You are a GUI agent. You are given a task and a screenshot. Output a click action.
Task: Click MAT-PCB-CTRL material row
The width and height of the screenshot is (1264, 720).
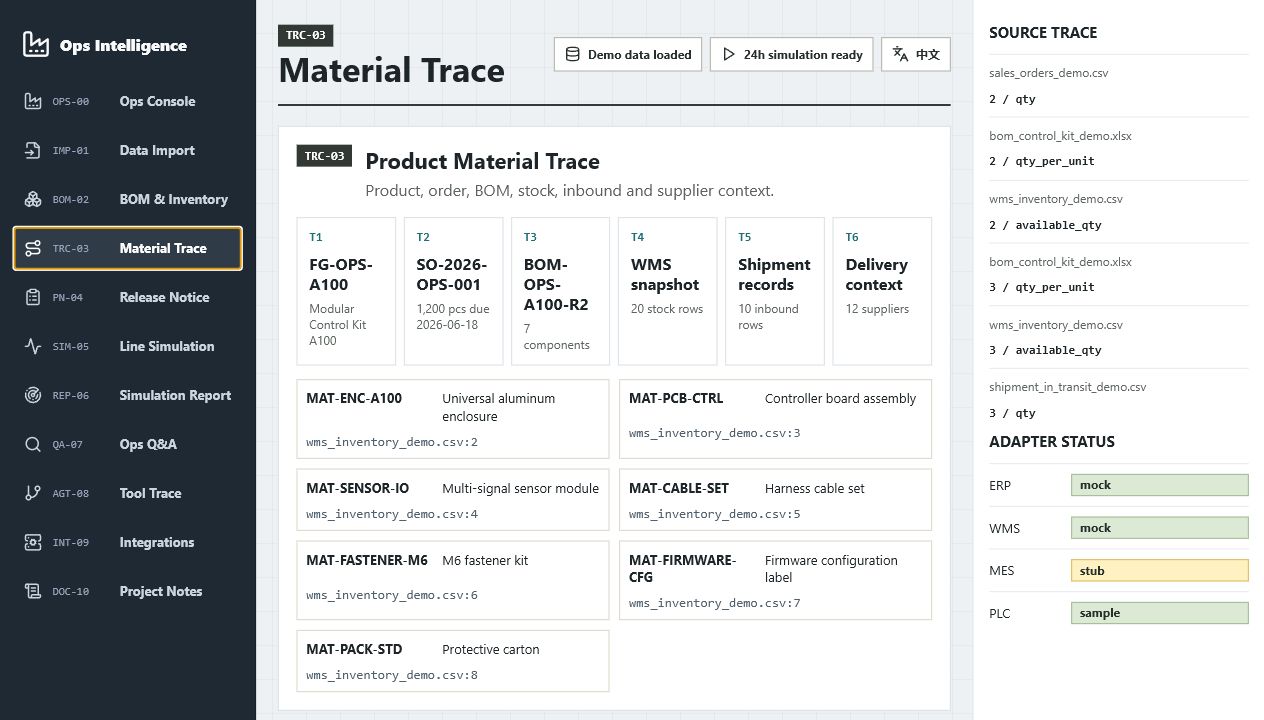775,419
